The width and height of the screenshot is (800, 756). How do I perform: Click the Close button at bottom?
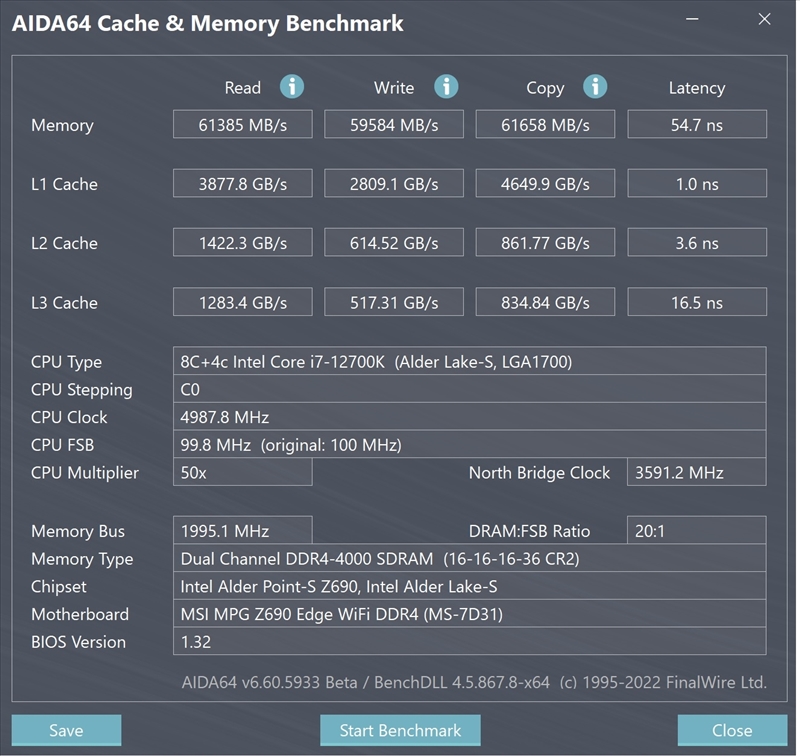click(732, 730)
